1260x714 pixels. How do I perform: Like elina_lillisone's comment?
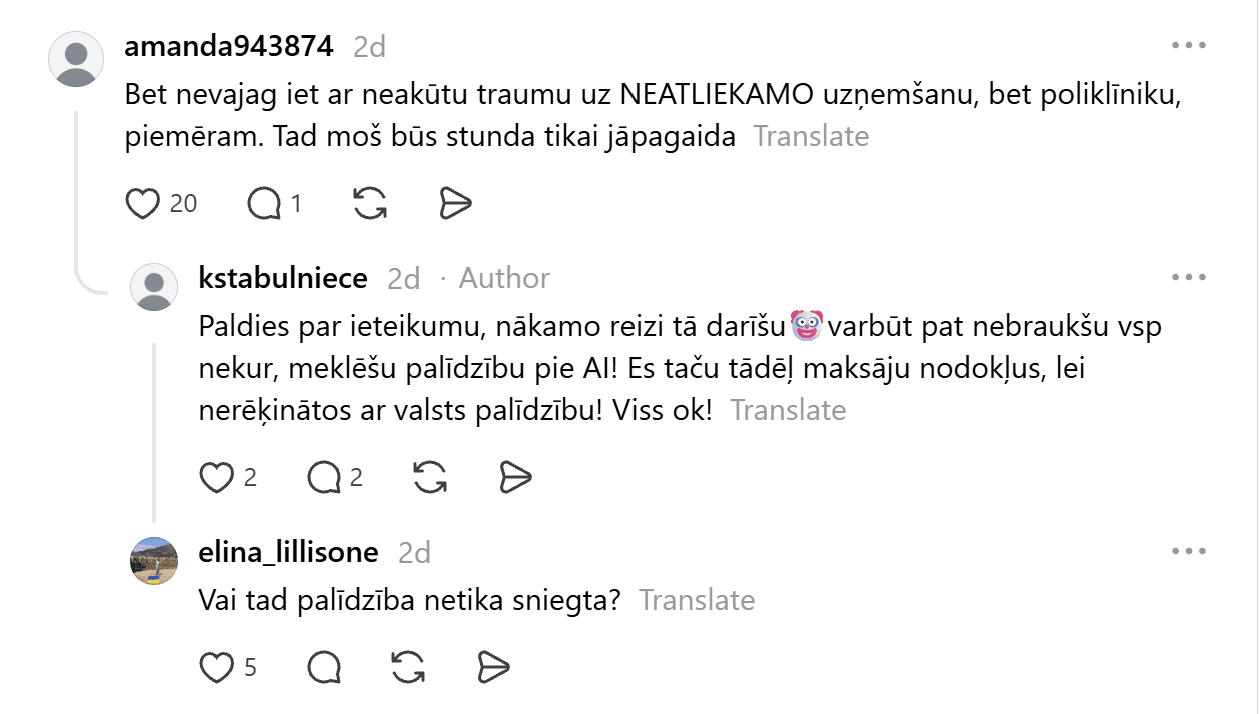tap(216, 667)
